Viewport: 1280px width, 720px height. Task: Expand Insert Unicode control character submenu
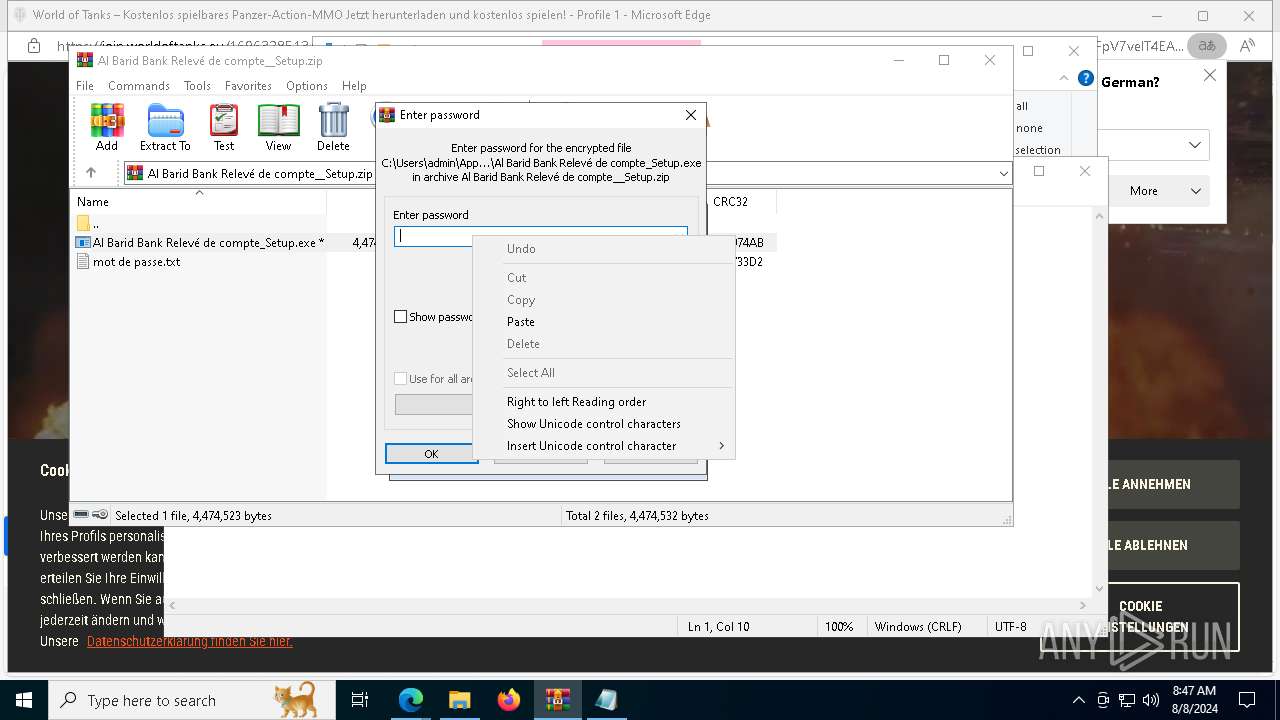[x=604, y=446]
